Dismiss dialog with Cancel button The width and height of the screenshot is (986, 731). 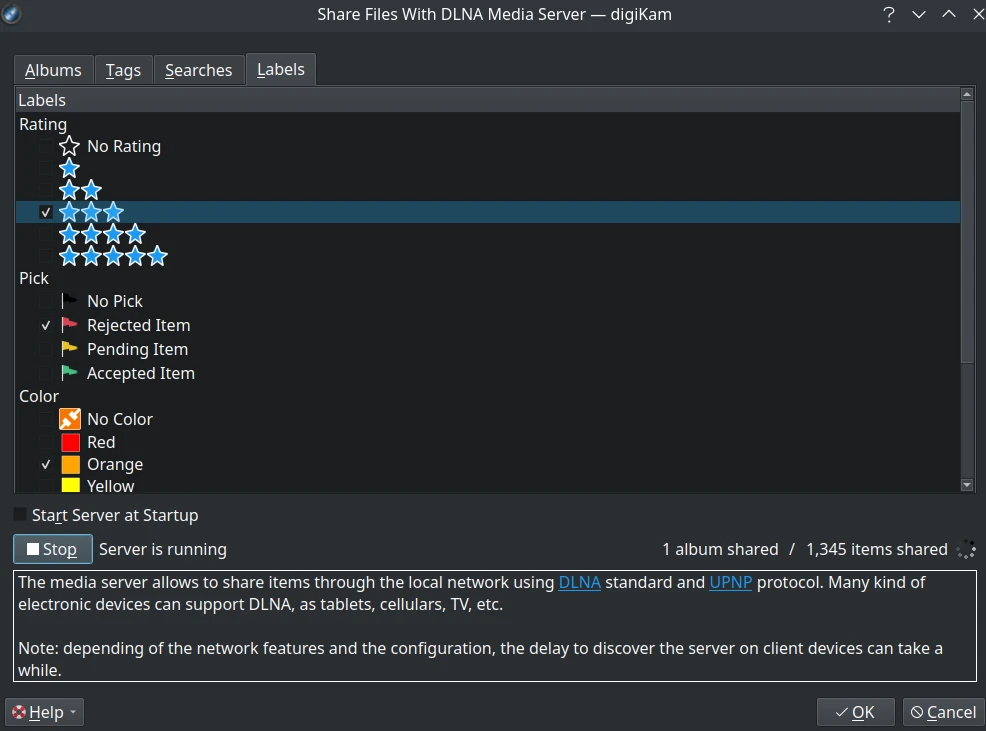tap(943, 712)
